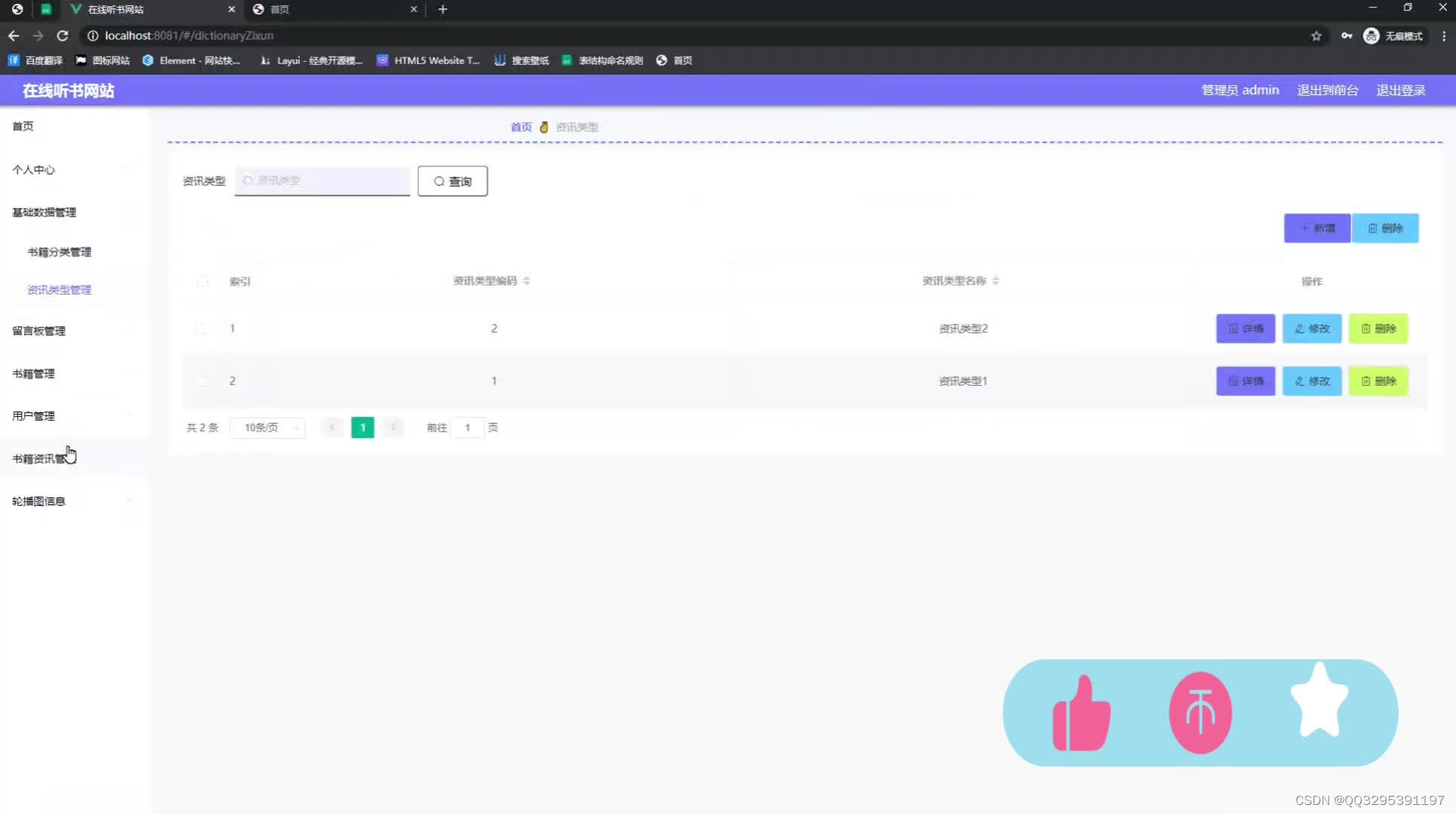This screenshot has width=1456, height=814.
Task: Open the Element bookmark
Action: [191, 60]
